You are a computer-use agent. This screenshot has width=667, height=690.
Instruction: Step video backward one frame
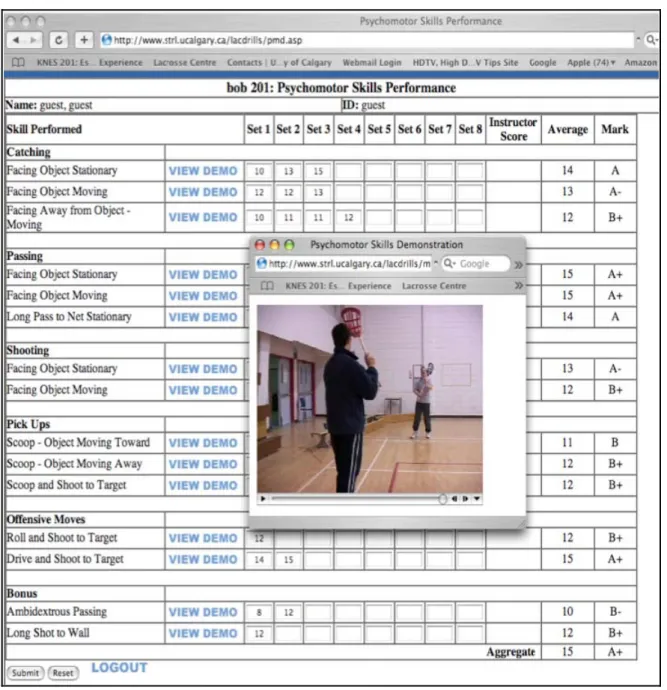(454, 499)
